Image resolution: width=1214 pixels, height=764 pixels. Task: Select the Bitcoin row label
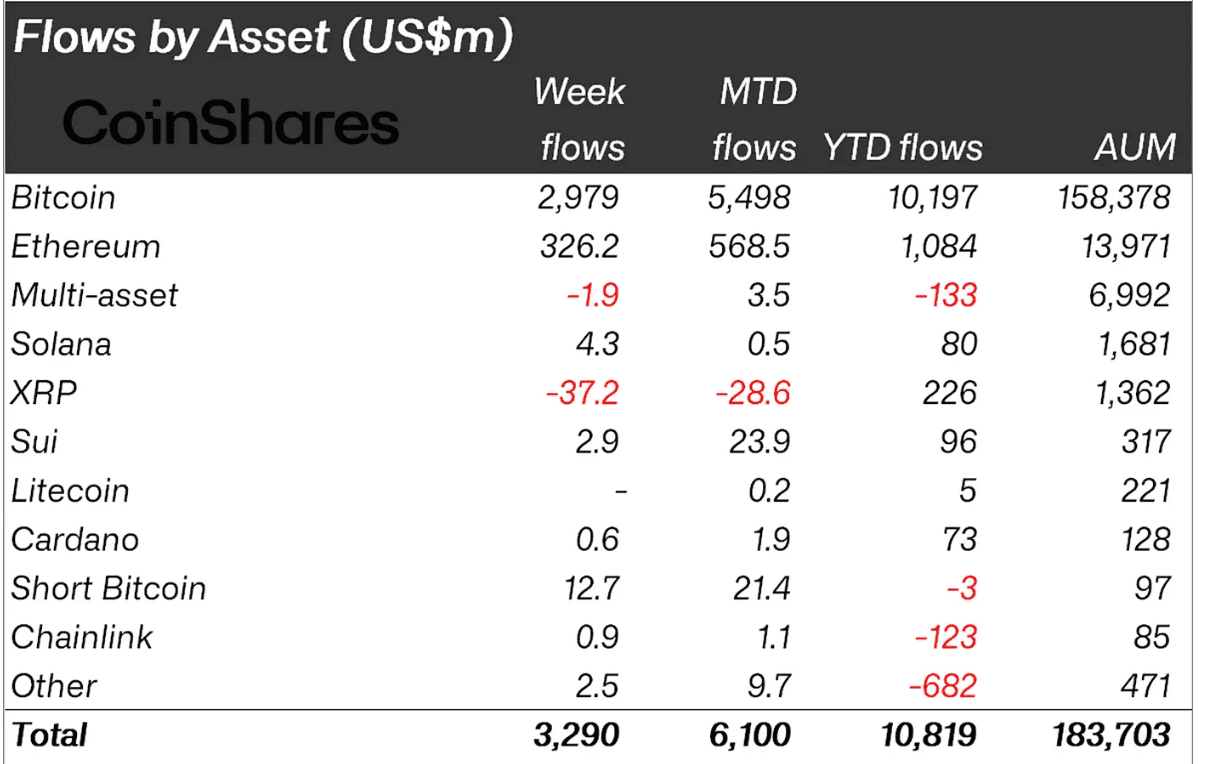pos(63,198)
